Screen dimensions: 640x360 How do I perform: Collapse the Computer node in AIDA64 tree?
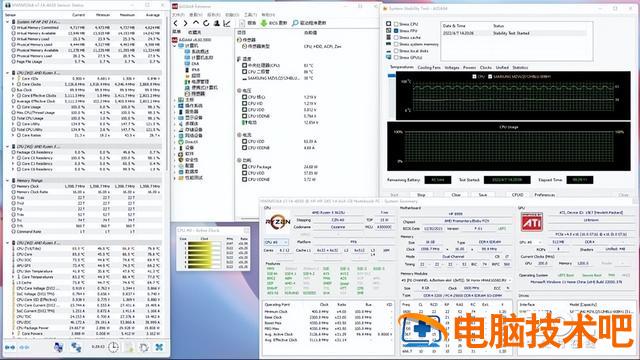click(x=176, y=46)
